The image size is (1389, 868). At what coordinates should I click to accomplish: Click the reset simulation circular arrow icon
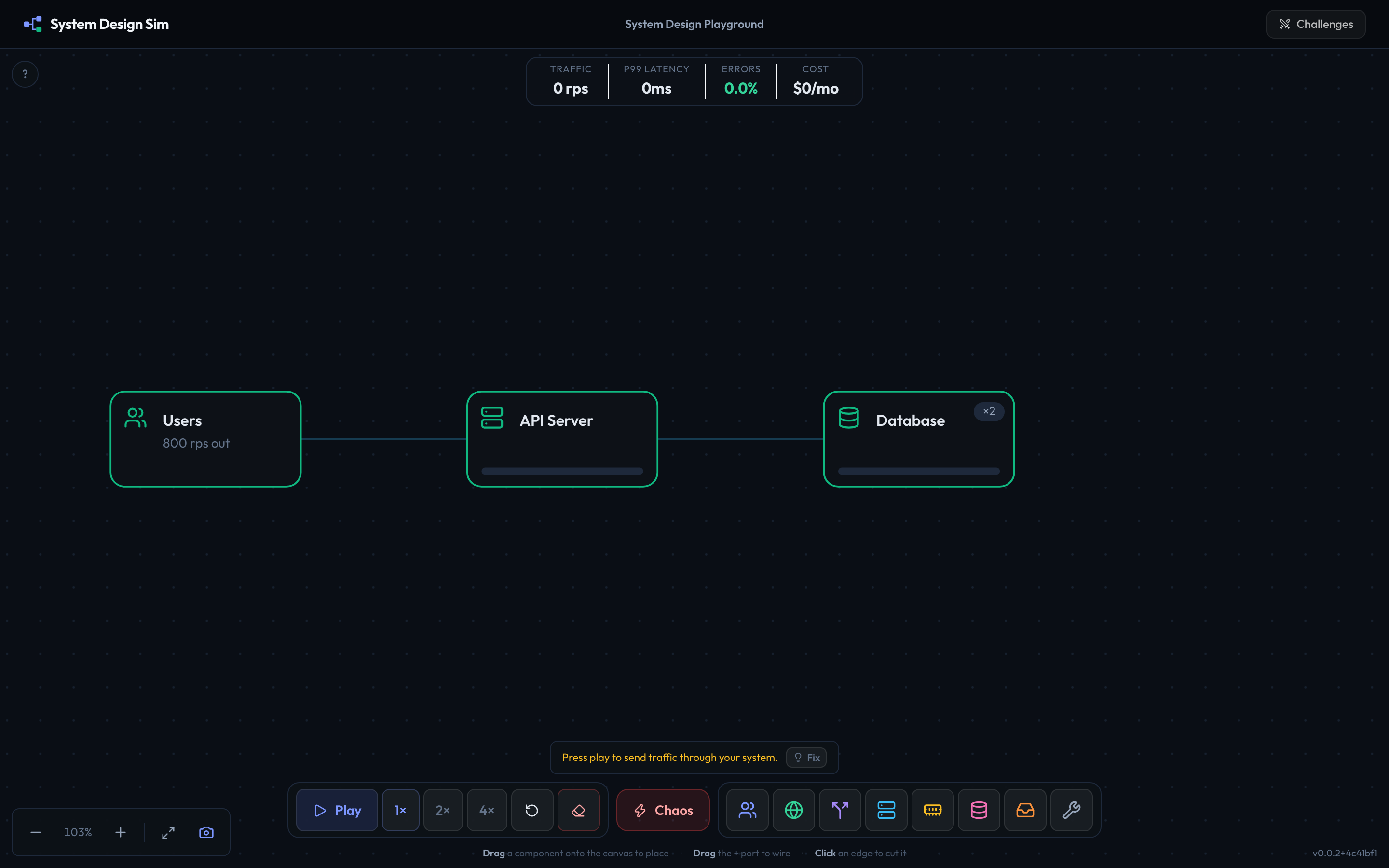point(532,810)
